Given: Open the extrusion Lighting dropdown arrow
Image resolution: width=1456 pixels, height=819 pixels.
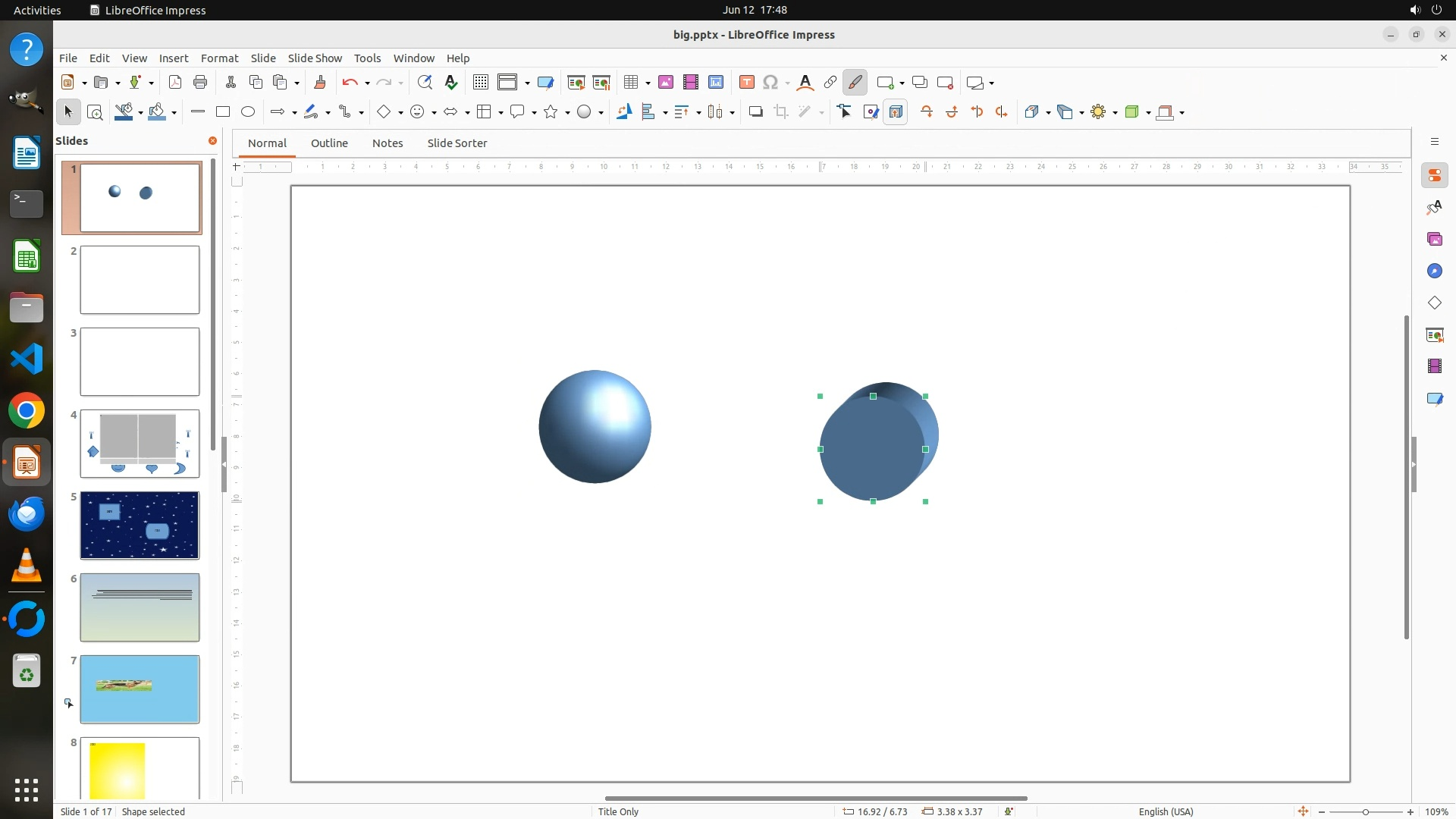Looking at the screenshot, I should tap(1116, 113).
